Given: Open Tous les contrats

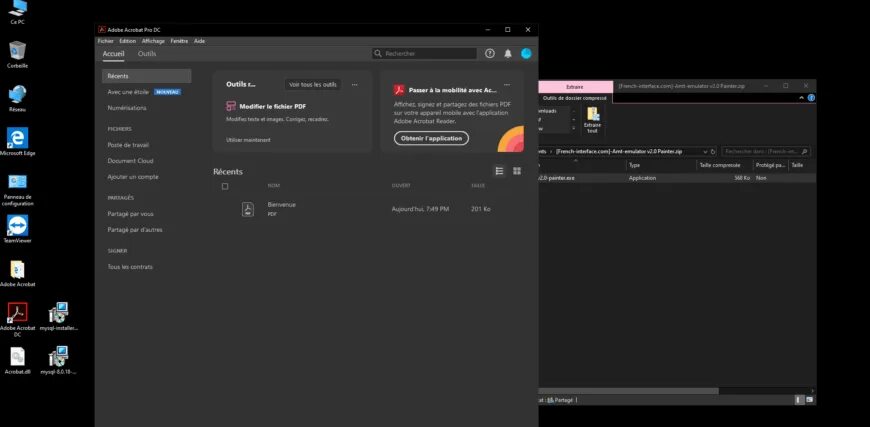Looking at the screenshot, I should pyautogui.click(x=130, y=267).
